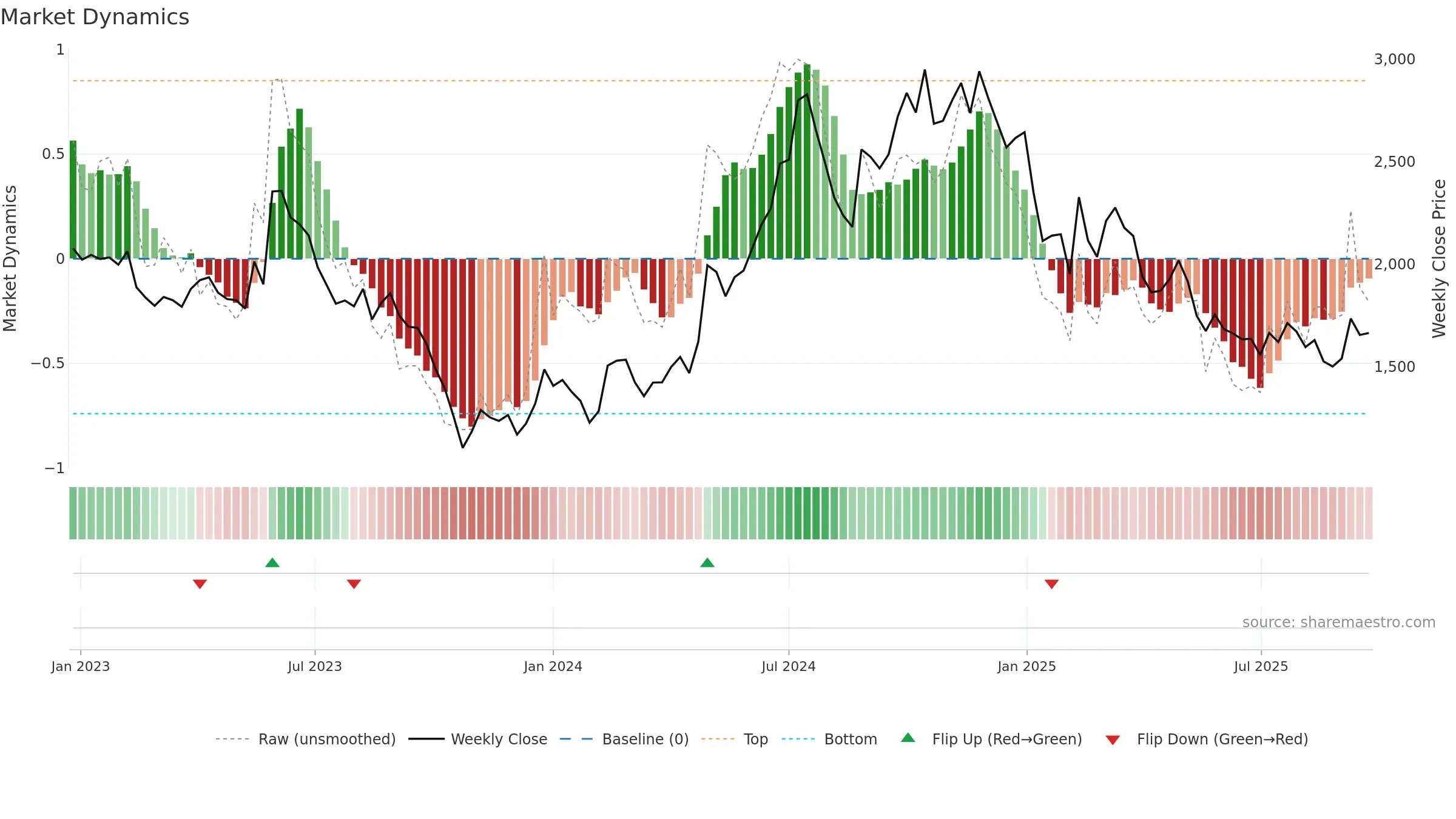This screenshot has width=1456, height=819.
Task: Click the deepest red bar at Jul 2025
Action: 1260,323
